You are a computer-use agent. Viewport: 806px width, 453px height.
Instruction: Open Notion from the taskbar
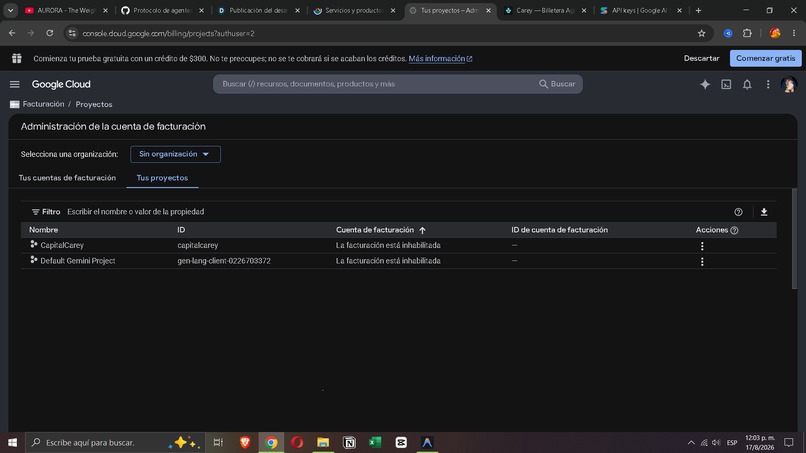[x=349, y=442]
